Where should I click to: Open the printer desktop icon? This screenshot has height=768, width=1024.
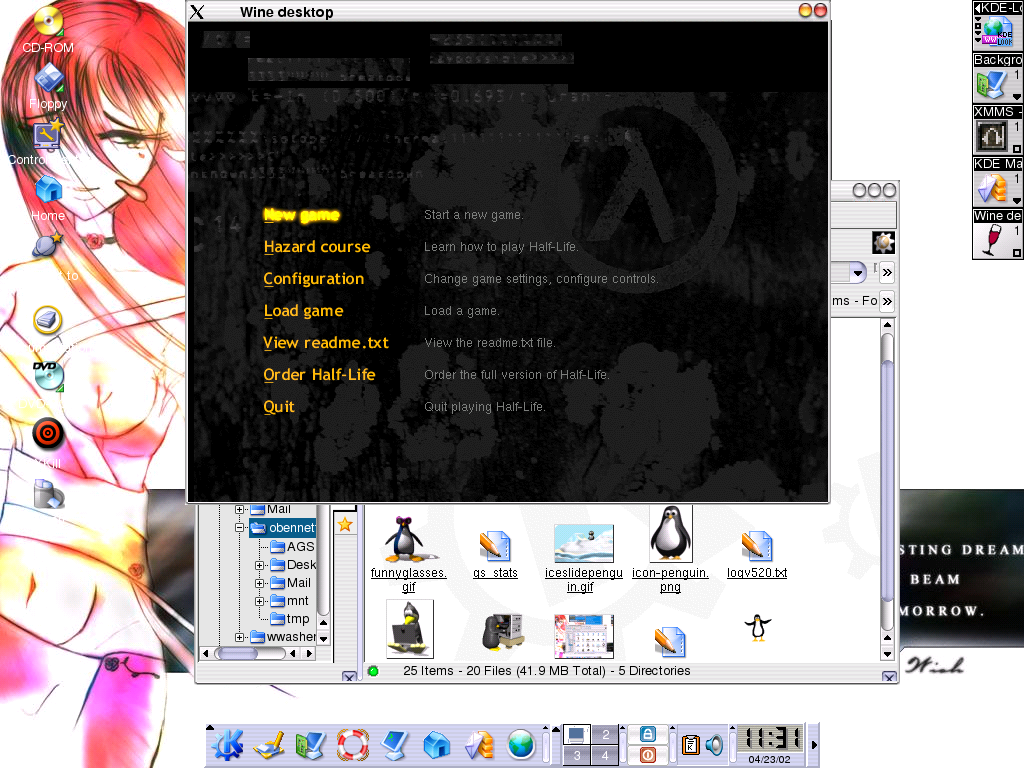pos(48,320)
